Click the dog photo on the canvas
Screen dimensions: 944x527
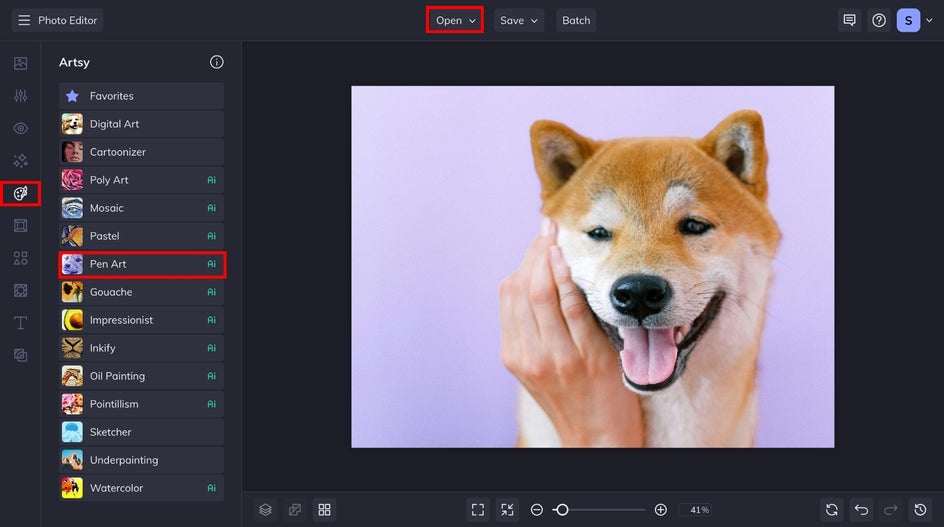click(593, 267)
